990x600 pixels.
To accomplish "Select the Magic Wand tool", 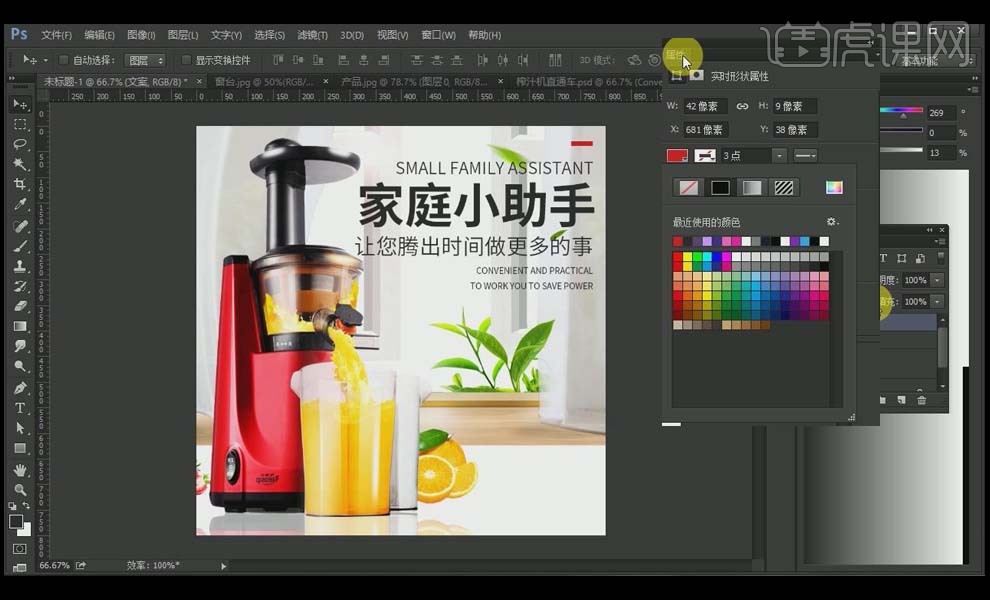I will tap(20, 164).
